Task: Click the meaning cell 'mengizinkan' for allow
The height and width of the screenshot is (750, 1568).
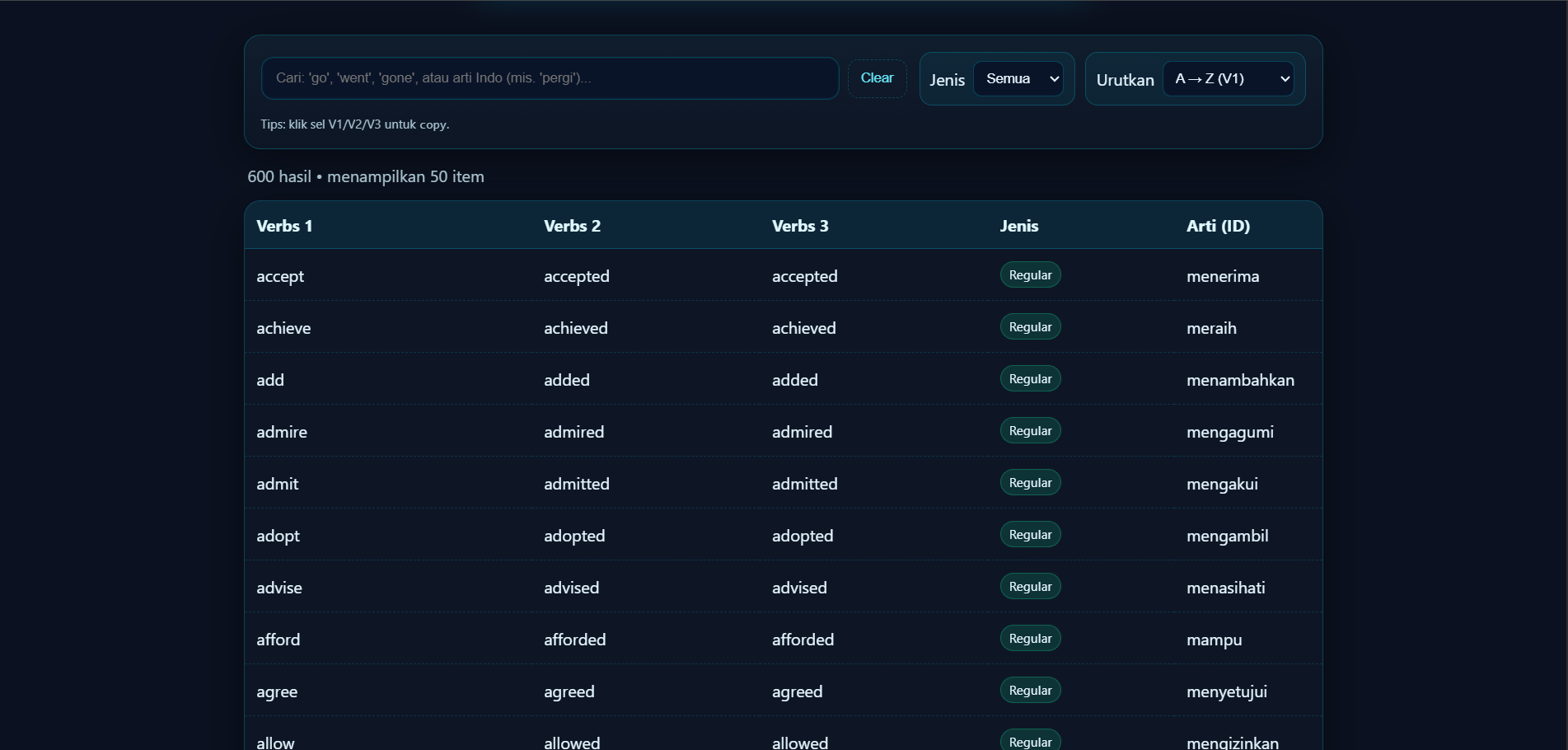Action: click(x=1231, y=742)
